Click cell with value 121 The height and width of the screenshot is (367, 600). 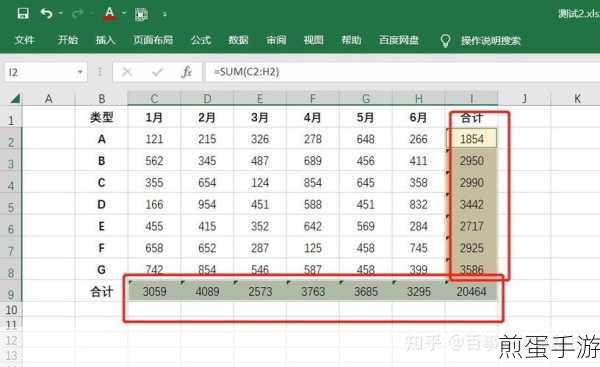(x=154, y=139)
